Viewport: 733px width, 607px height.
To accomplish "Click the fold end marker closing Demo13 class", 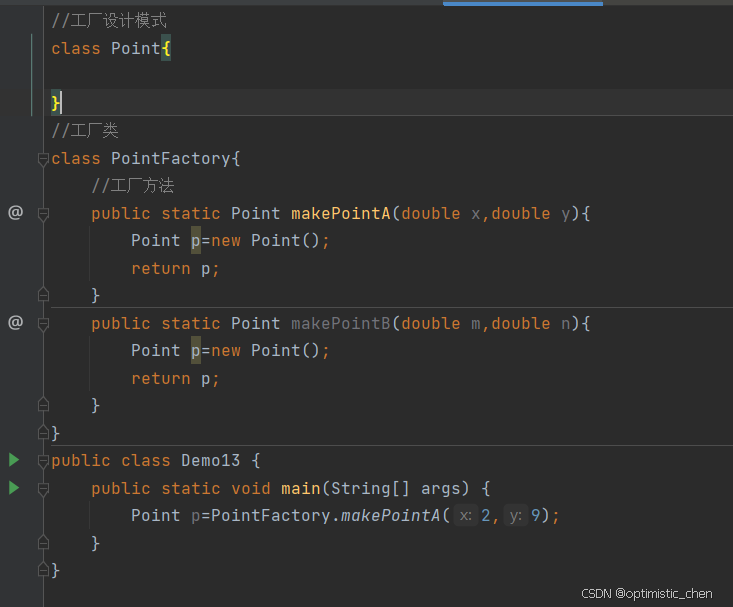I will pyautogui.click(x=43, y=570).
